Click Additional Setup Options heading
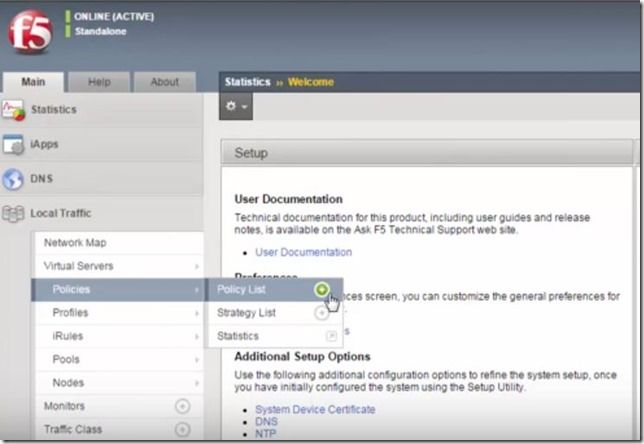Viewport: 644px width, 444px height. click(302, 357)
